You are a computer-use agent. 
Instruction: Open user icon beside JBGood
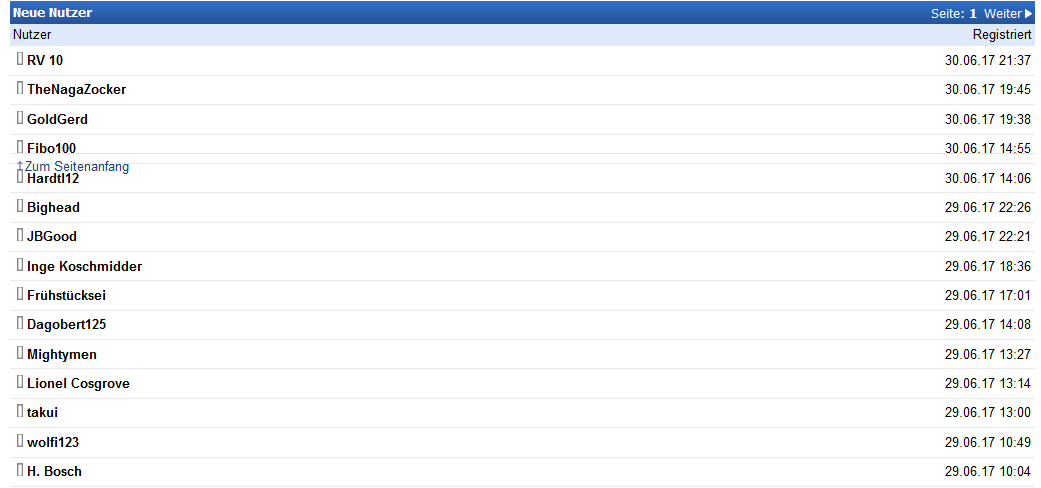(x=20, y=235)
